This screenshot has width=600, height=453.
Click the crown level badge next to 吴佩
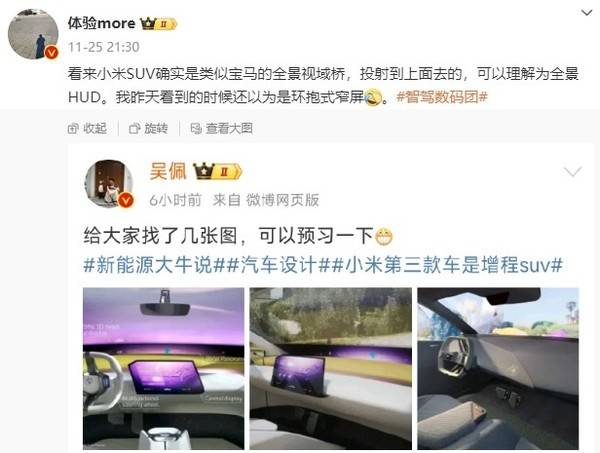click(217, 171)
